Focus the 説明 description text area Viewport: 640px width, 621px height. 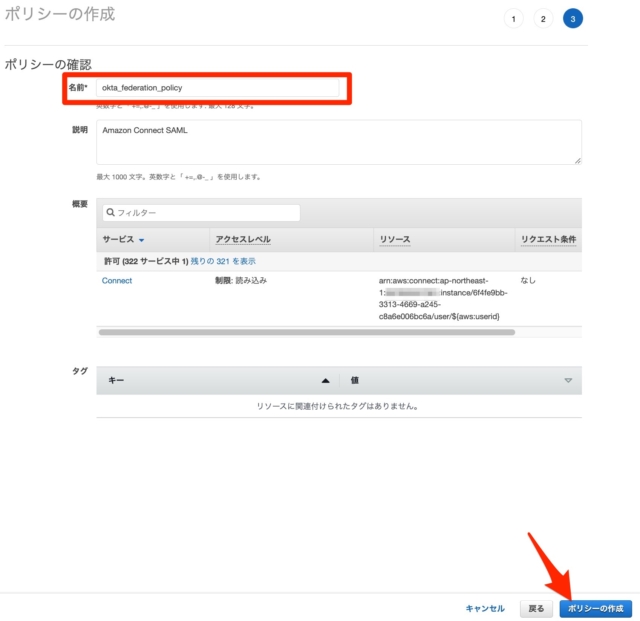click(x=338, y=142)
